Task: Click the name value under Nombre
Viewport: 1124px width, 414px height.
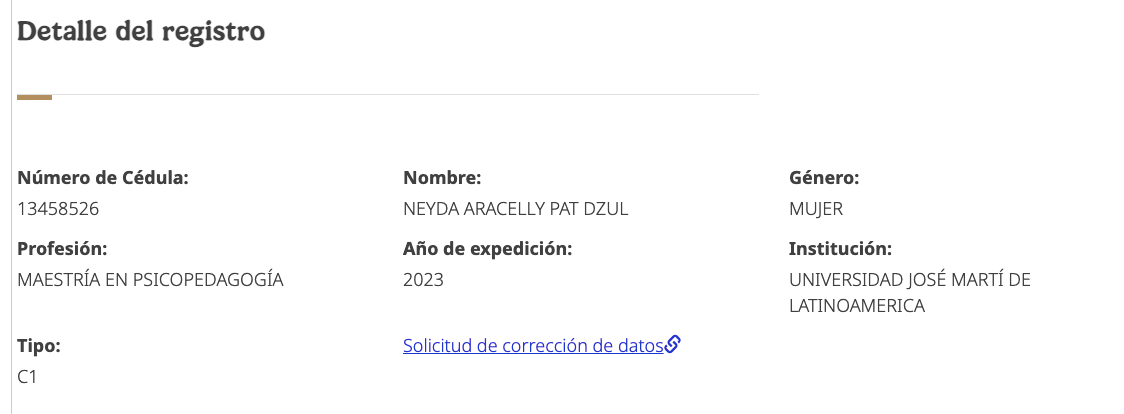Action: click(515, 209)
